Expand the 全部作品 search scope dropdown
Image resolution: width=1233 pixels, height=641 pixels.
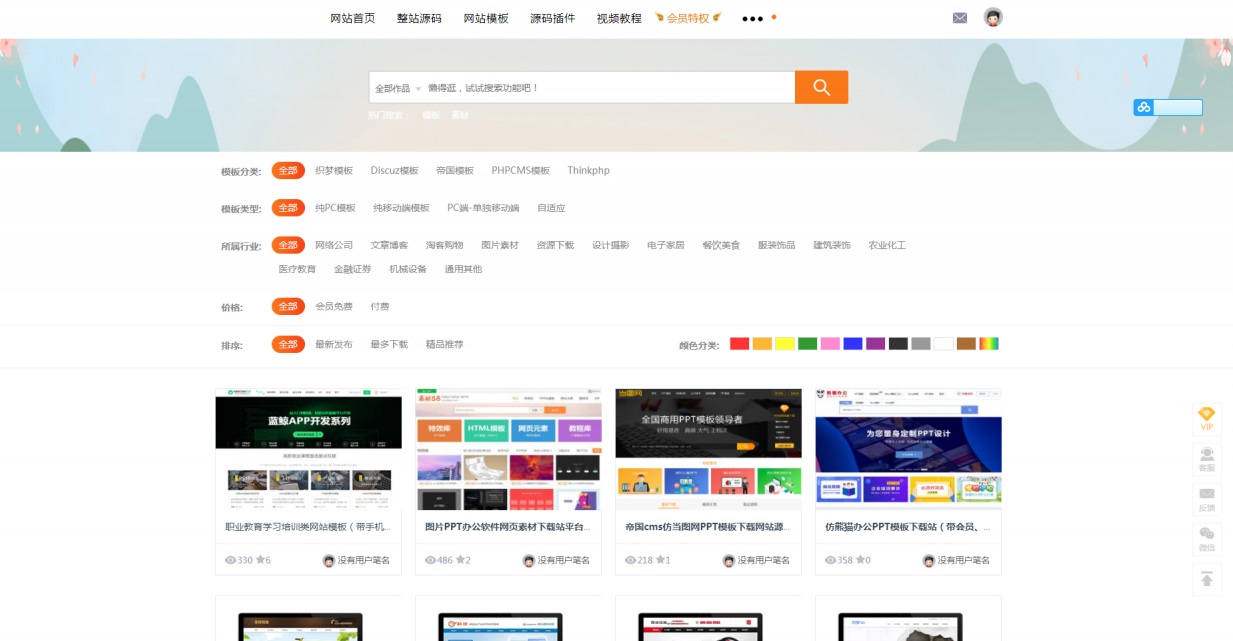397,88
